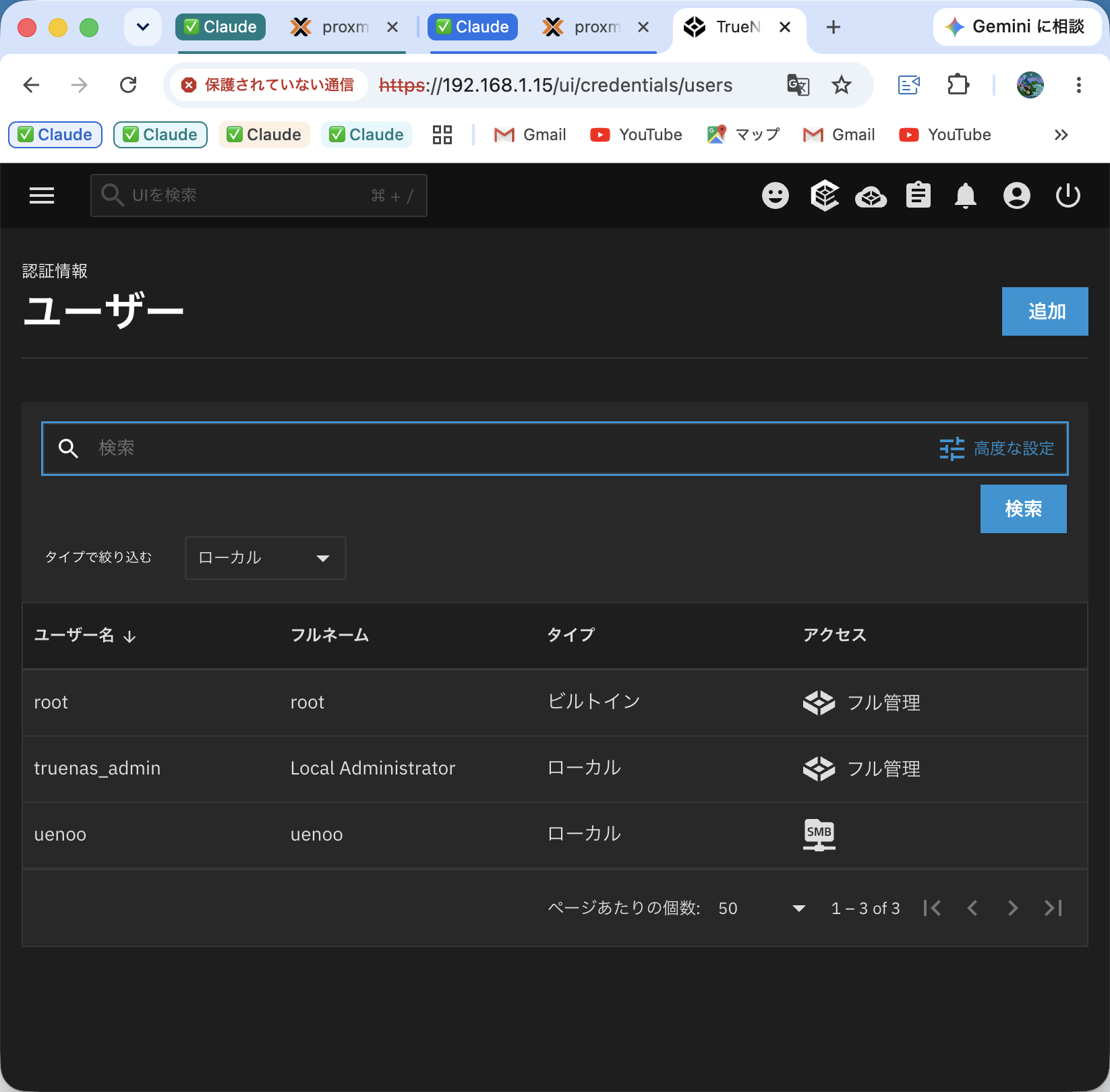Click the not-secure connection warning chip
This screenshot has width=1110, height=1092.
tap(268, 85)
